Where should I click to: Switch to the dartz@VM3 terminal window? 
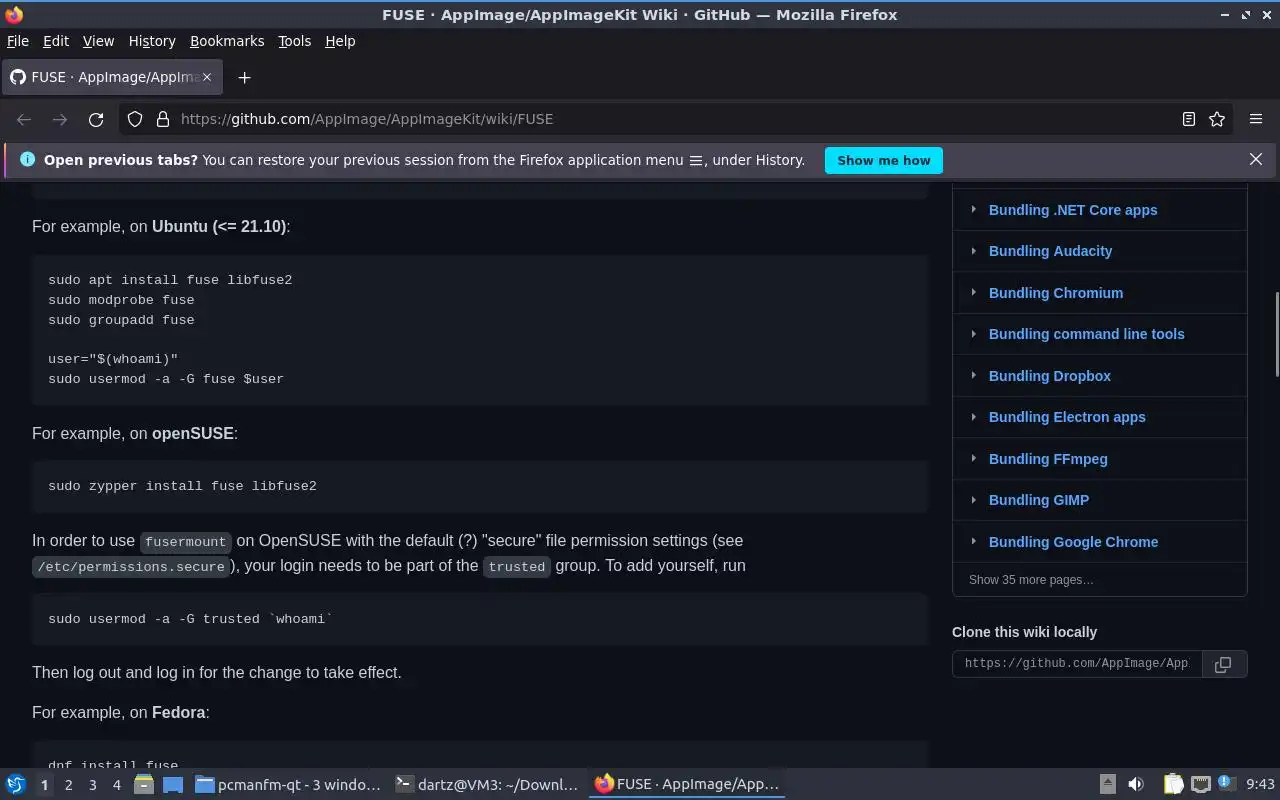tap(487, 785)
